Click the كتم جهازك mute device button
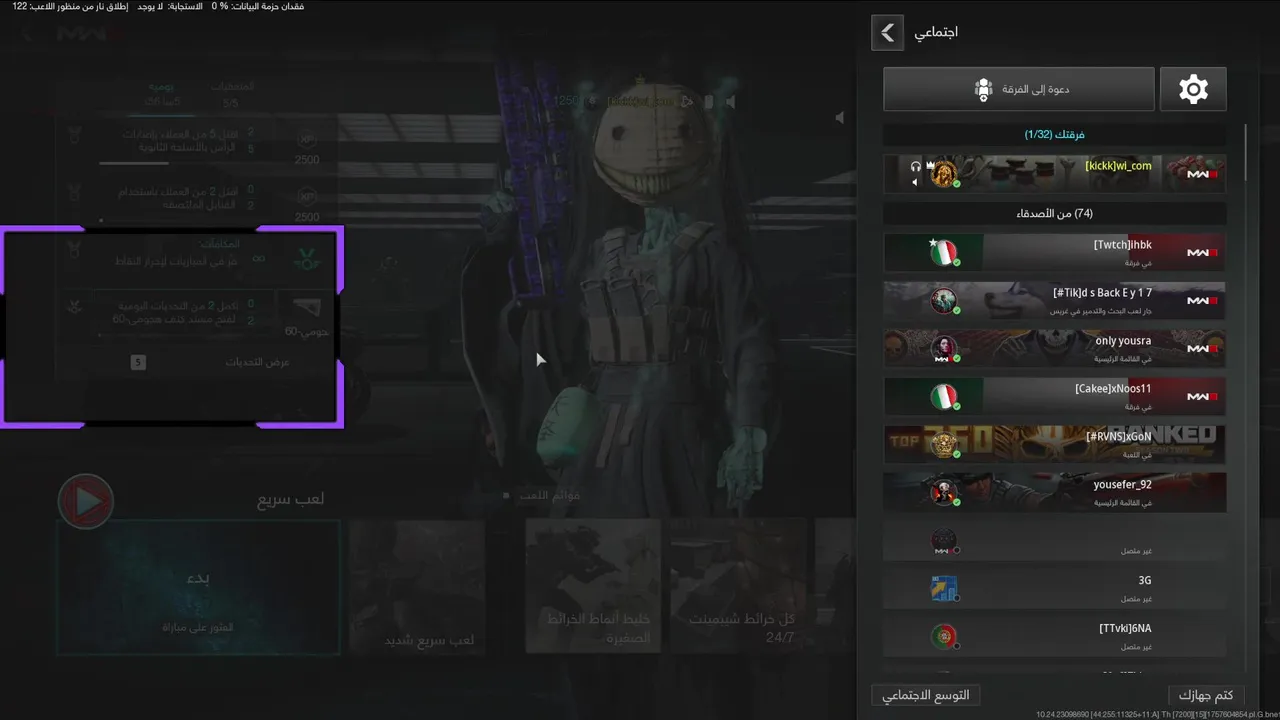This screenshot has width=1280, height=720. 1205,695
